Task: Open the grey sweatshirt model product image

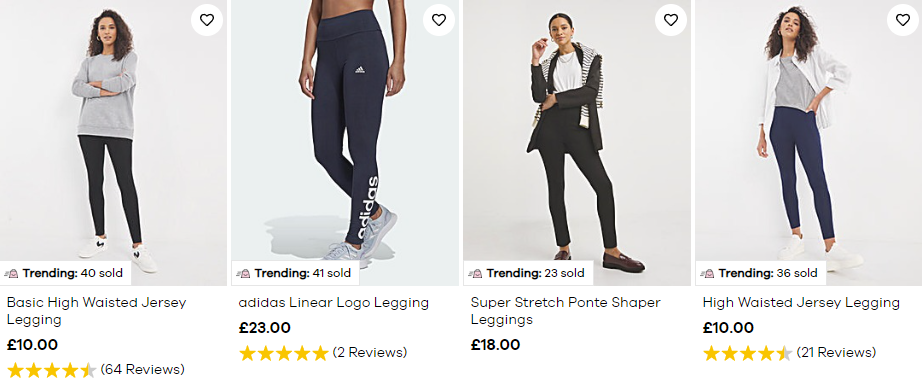Action: point(113,143)
